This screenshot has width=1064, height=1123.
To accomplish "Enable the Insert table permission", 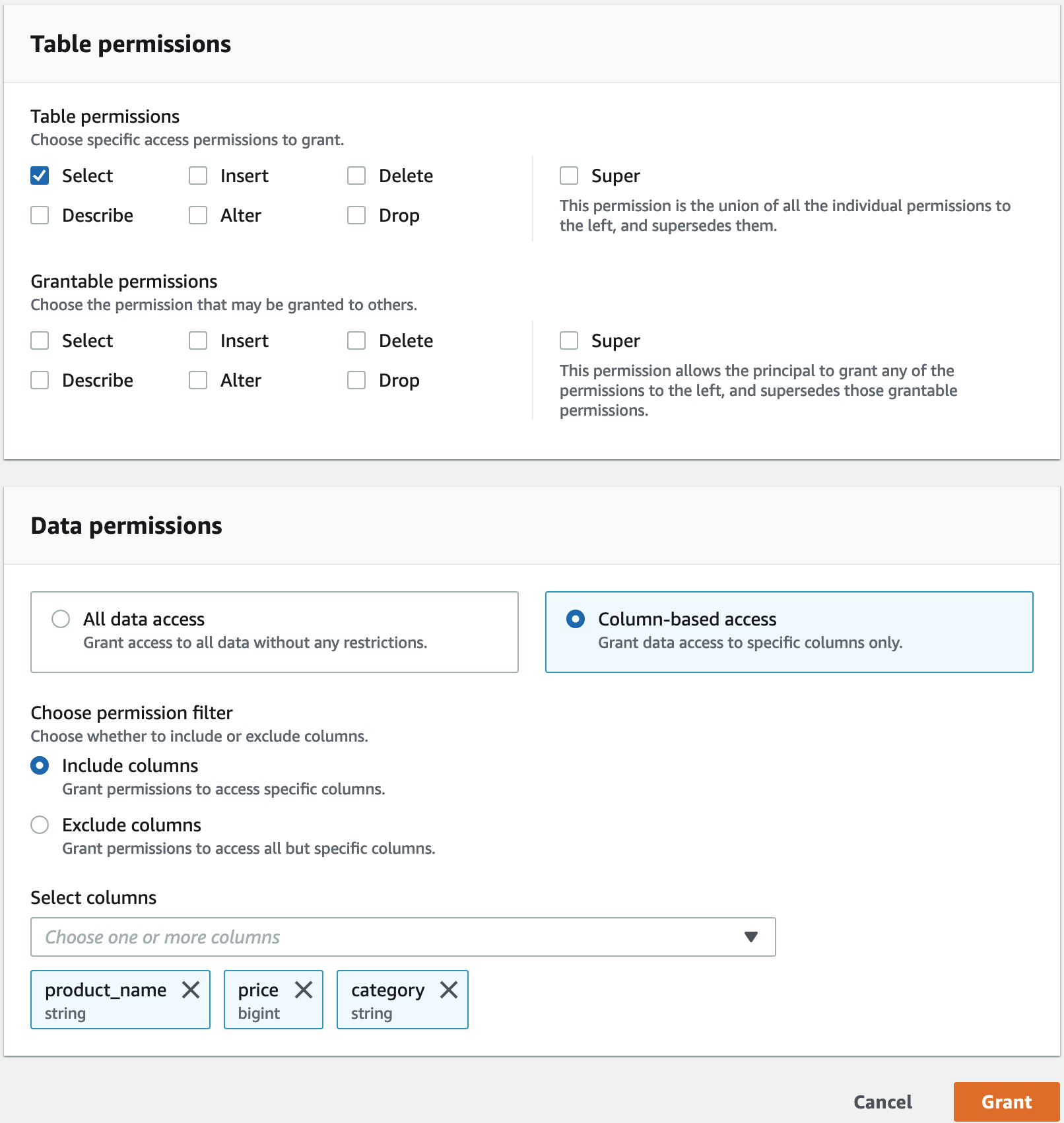I will pyautogui.click(x=197, y=175).
